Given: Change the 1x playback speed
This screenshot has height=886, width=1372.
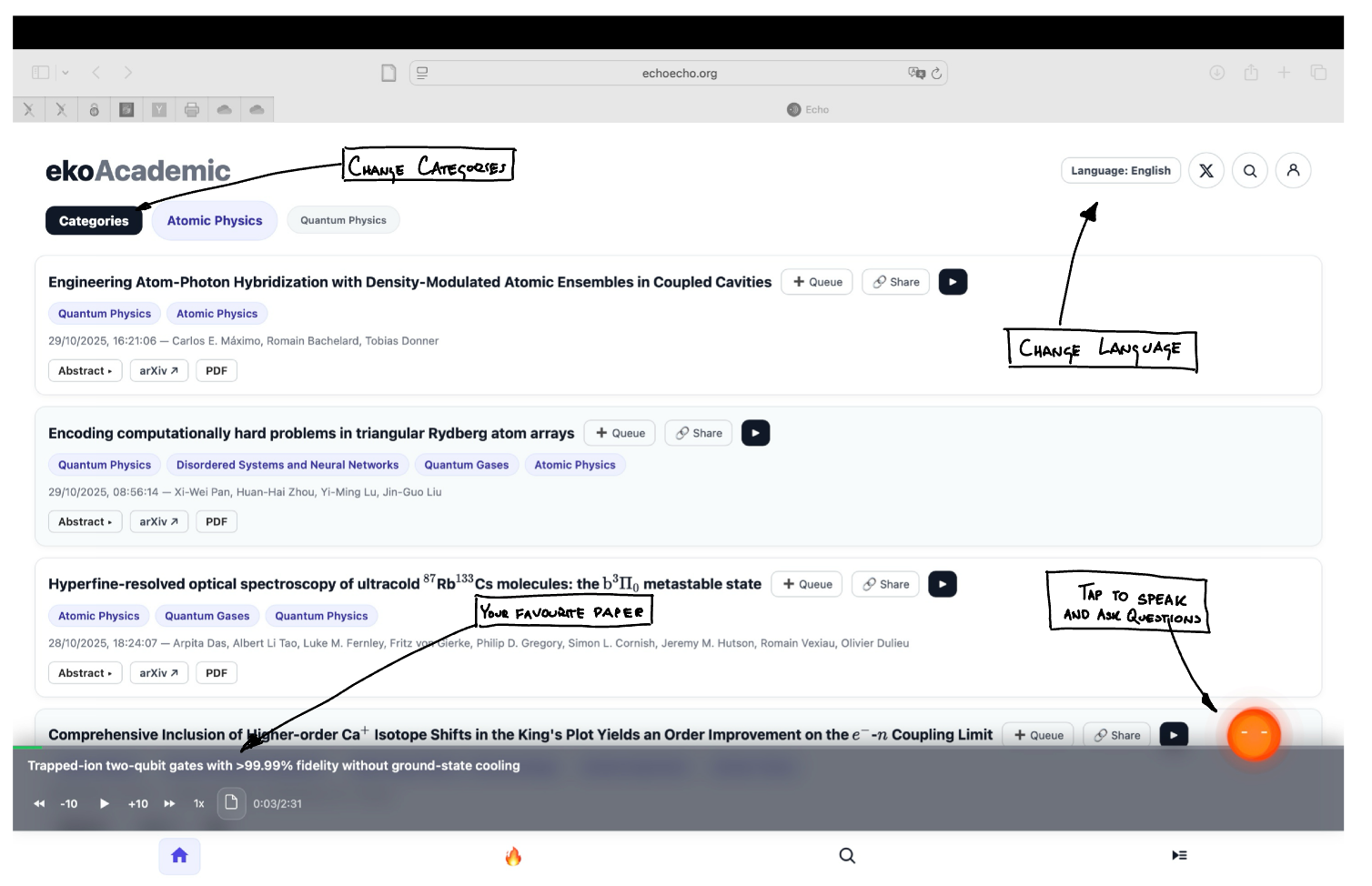Looking at the screenshot, I should coord(198,804).
